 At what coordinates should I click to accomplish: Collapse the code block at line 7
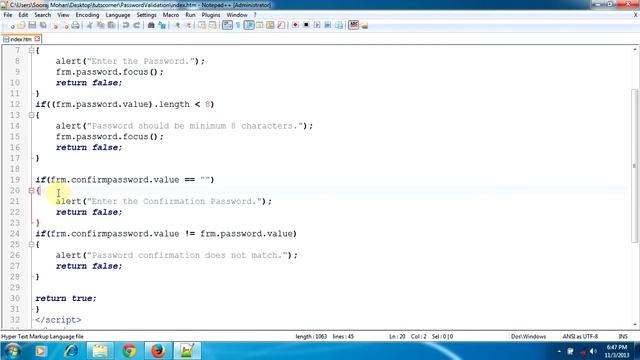pyautogui.click(x=31, y=50)
